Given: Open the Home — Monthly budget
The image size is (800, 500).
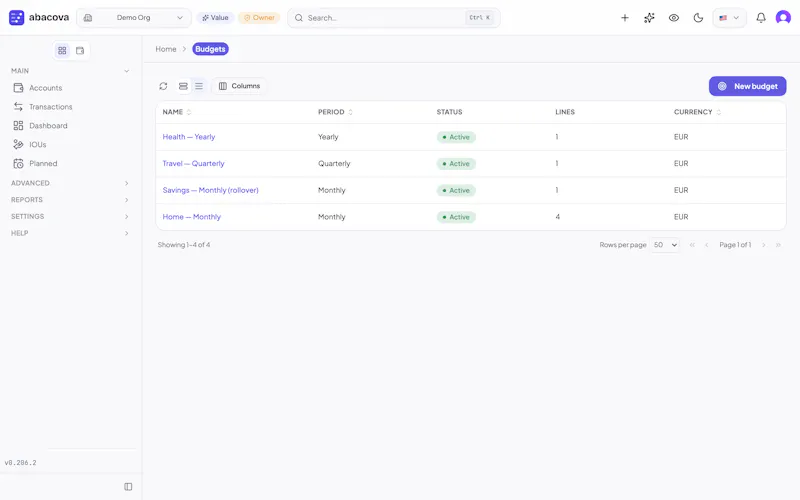Looking at the screenshot, I should (191, 217).
